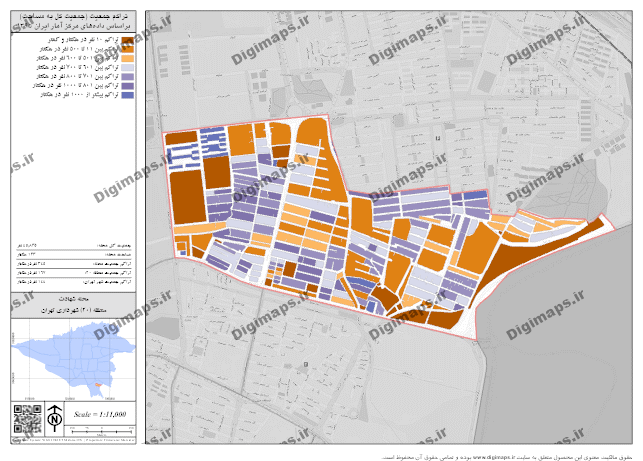This screenshot has height=461, width=643.
Task: Pick the light orange legend swatch ۵۰۱ to ۶۰۰
Action: pyautogui.click(x=128, y=58)
